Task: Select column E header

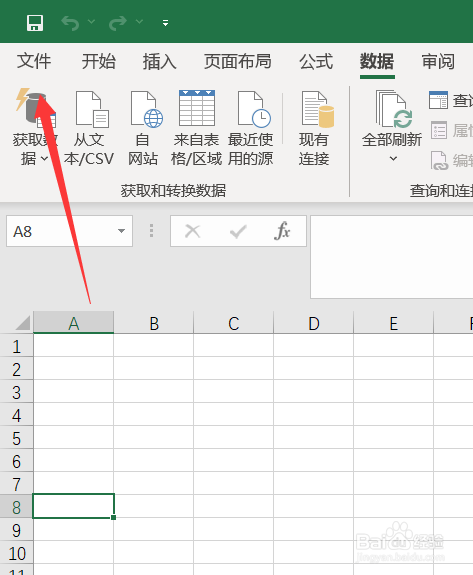Action: pos(393,323)
